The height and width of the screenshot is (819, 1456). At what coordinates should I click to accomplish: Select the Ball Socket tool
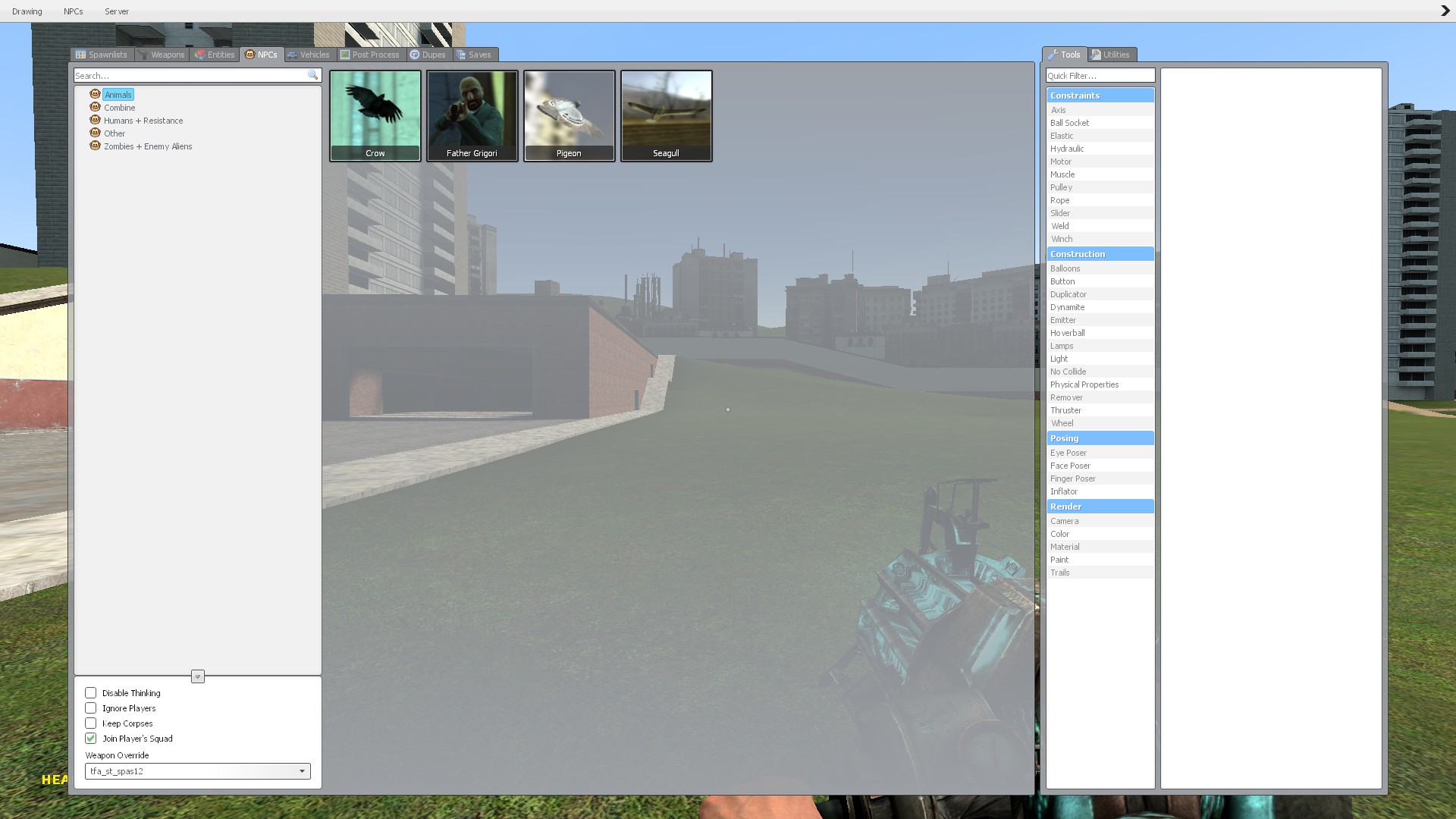[1100, 123]
